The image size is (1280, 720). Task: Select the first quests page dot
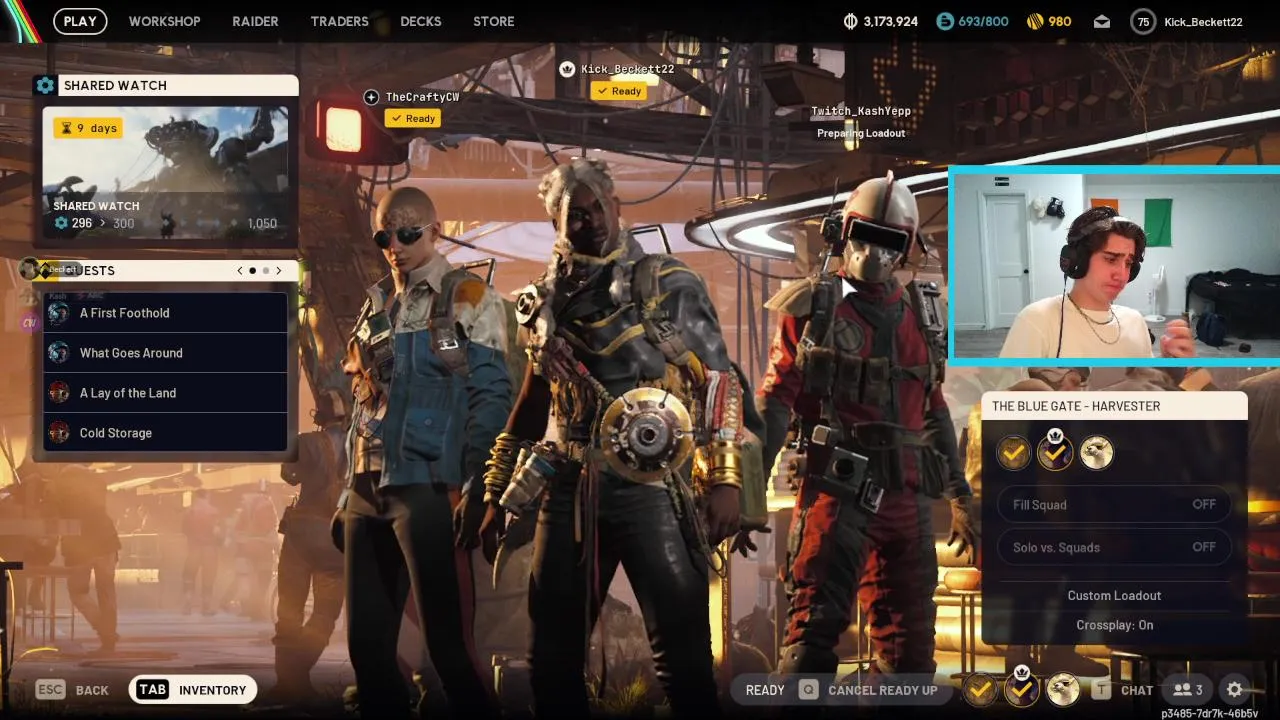point(252,271)
